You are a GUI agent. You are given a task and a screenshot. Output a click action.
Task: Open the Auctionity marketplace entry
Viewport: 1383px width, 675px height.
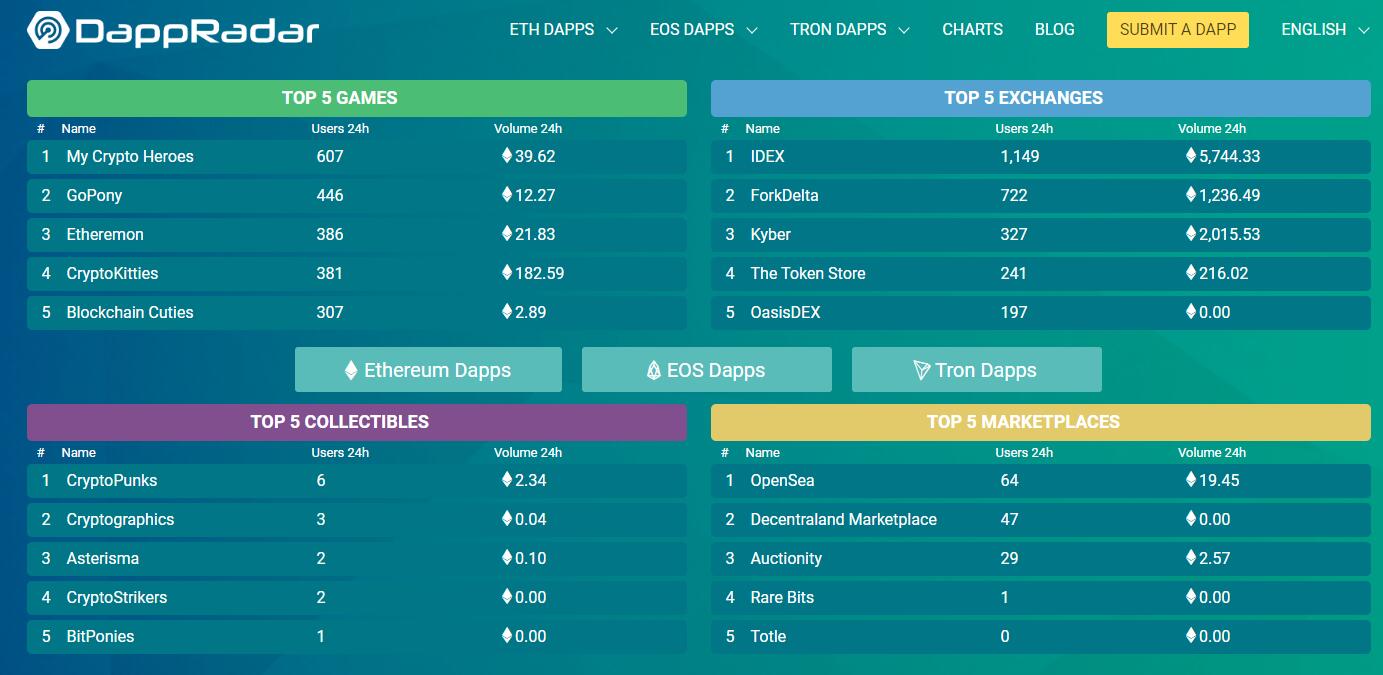1041,559
